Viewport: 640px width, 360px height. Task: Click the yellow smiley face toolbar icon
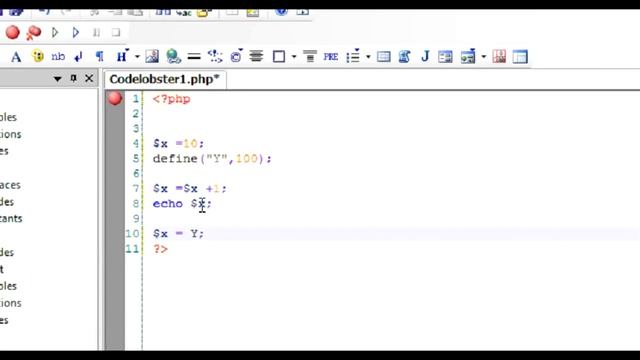pos(38,56)
